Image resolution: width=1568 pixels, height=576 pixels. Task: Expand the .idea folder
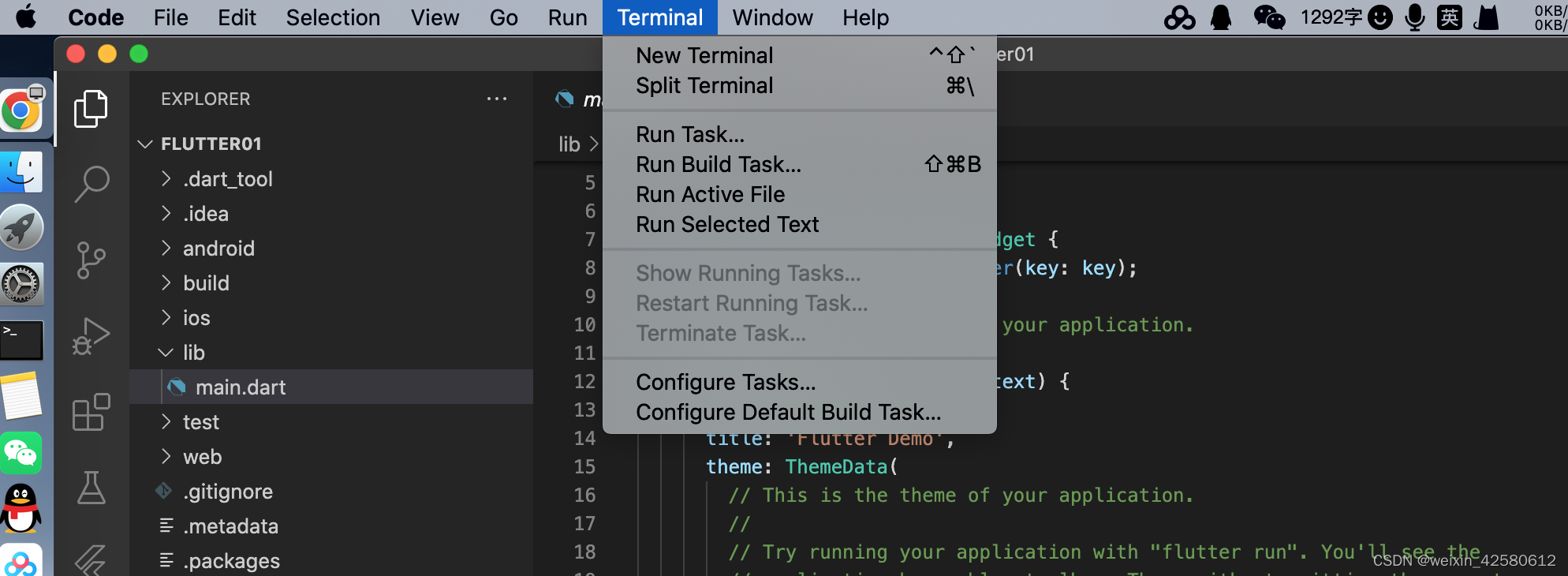166,213
